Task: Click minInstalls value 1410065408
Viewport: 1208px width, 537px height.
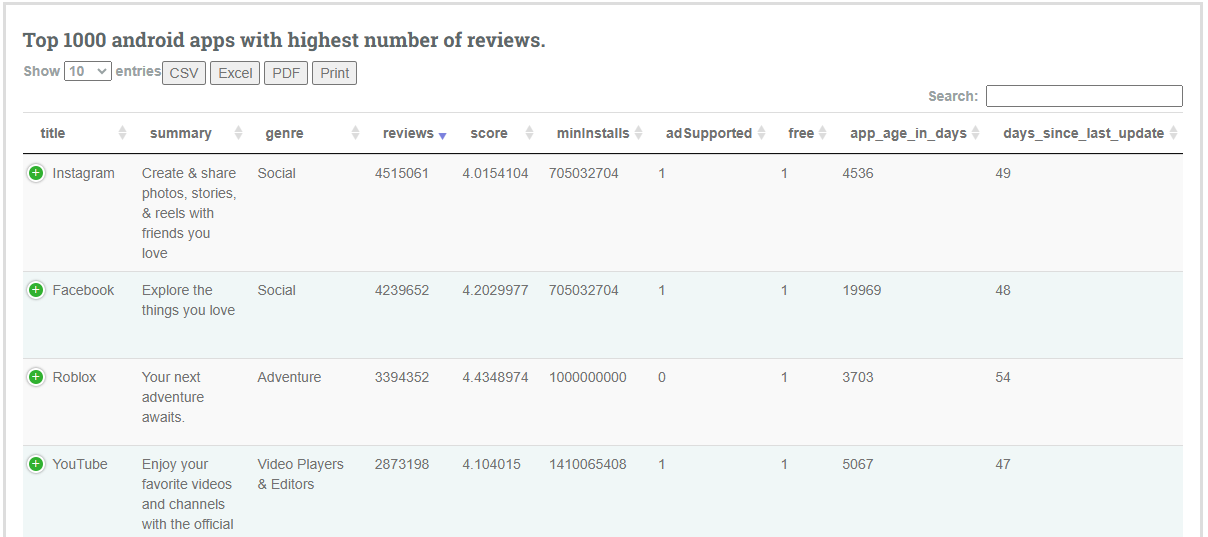Action: pos(588,464)
